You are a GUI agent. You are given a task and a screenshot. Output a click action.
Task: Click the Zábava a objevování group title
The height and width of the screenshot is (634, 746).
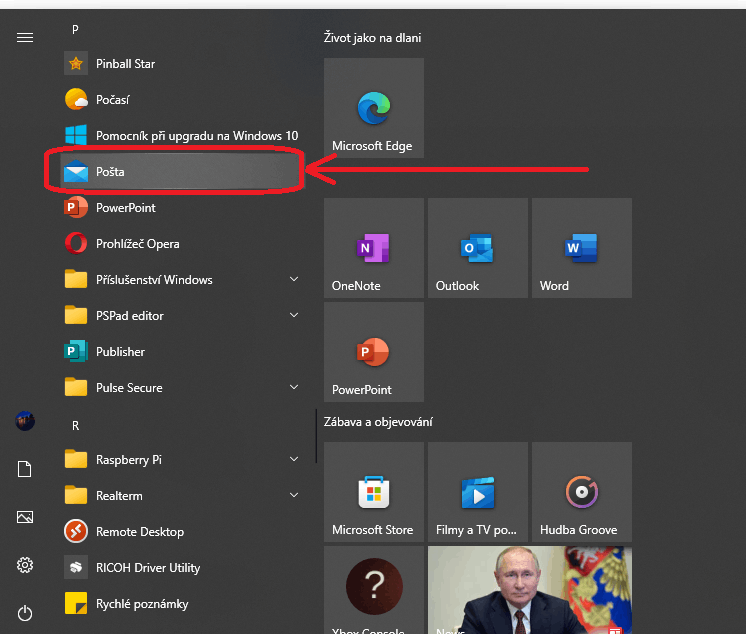pos(378,422)
